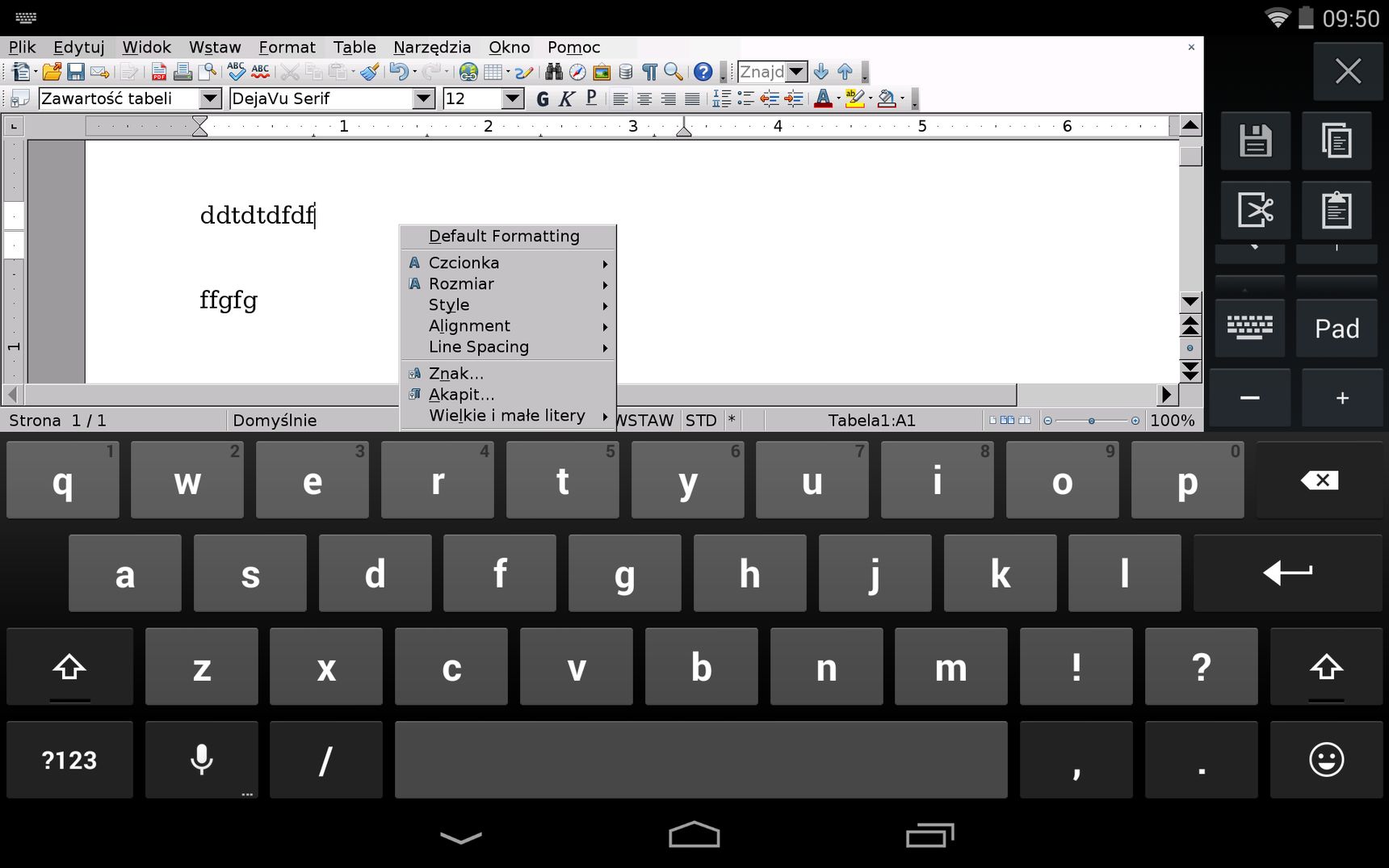Click the Format Paintbrush icon

click(369, 72)
